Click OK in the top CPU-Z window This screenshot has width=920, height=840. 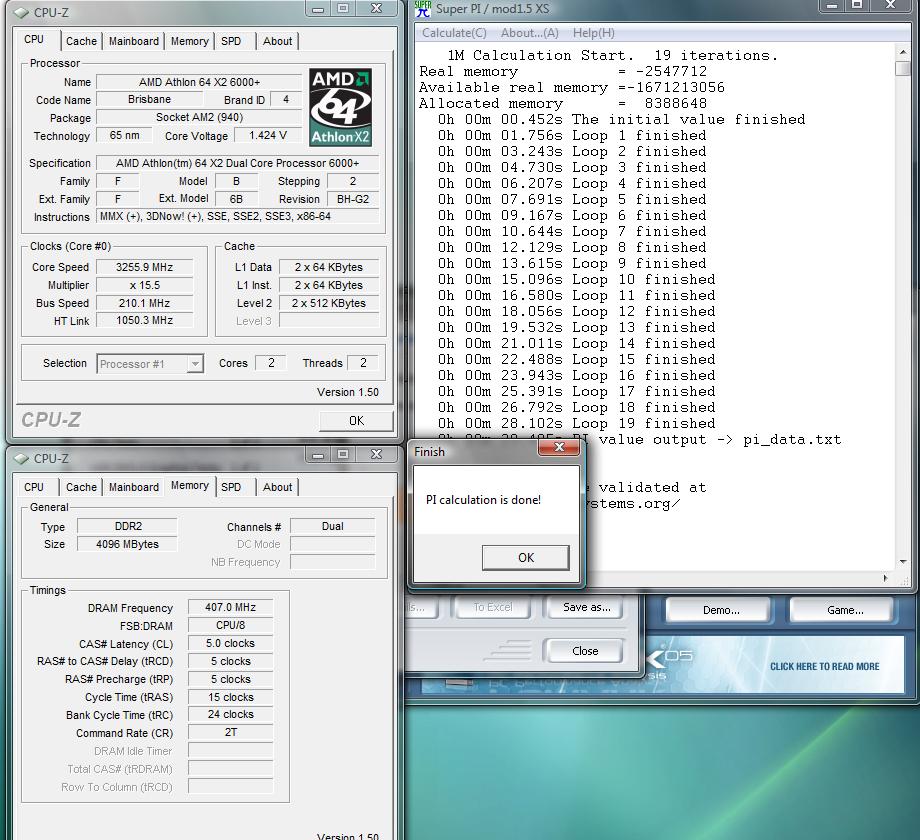pyautogui.click(x=356, y=421)
